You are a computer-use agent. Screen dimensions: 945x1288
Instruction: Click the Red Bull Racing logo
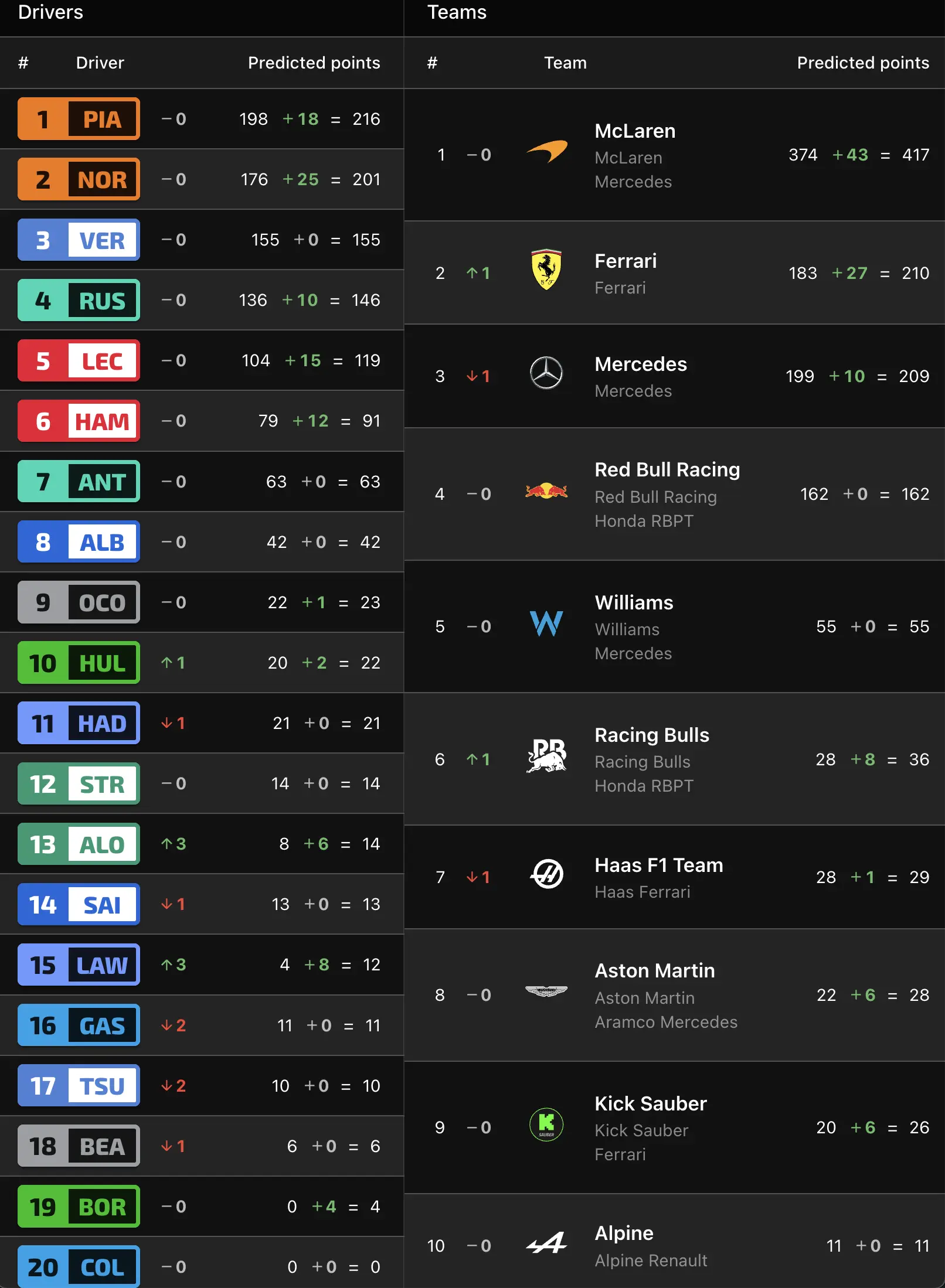(546, 490)
